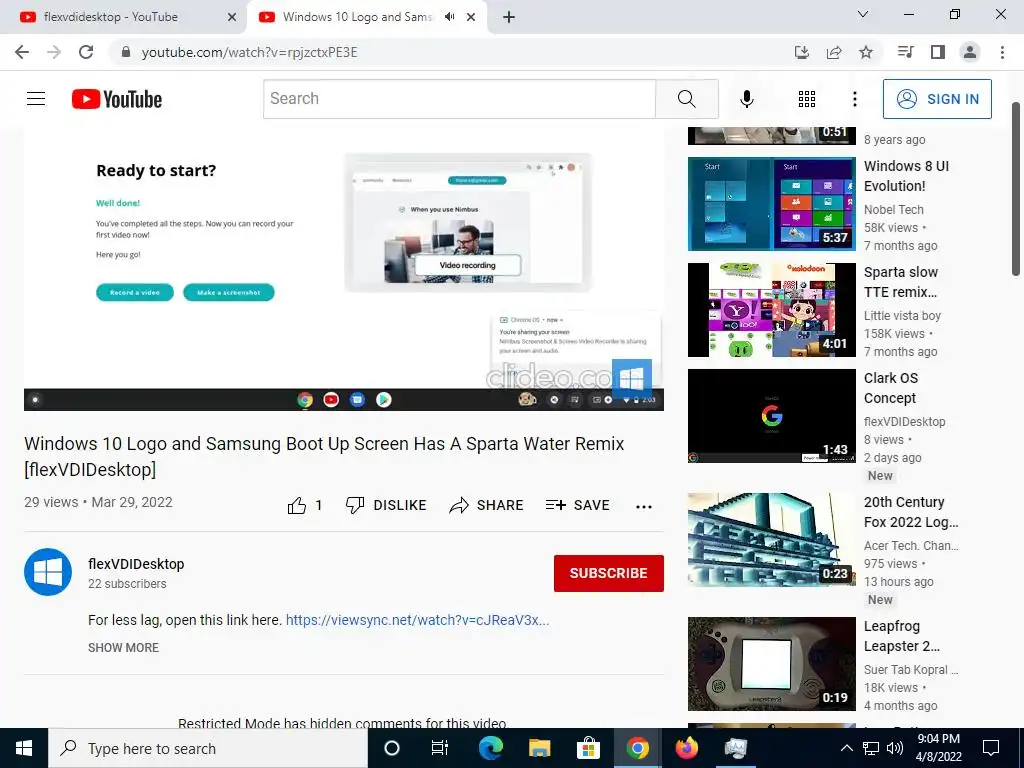Expand description with SHOW MORE
1024x768 pixels.
click(x=123, y=647)
